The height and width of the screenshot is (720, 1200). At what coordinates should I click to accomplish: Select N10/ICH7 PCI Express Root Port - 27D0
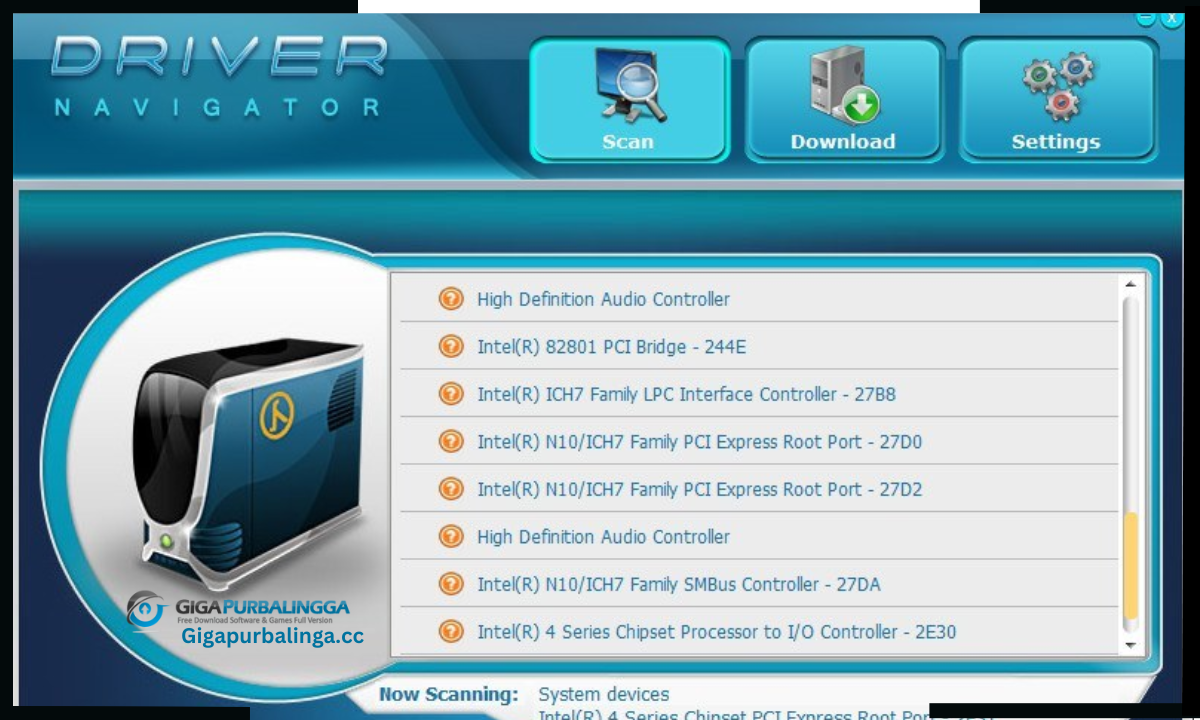coord(759,441)
